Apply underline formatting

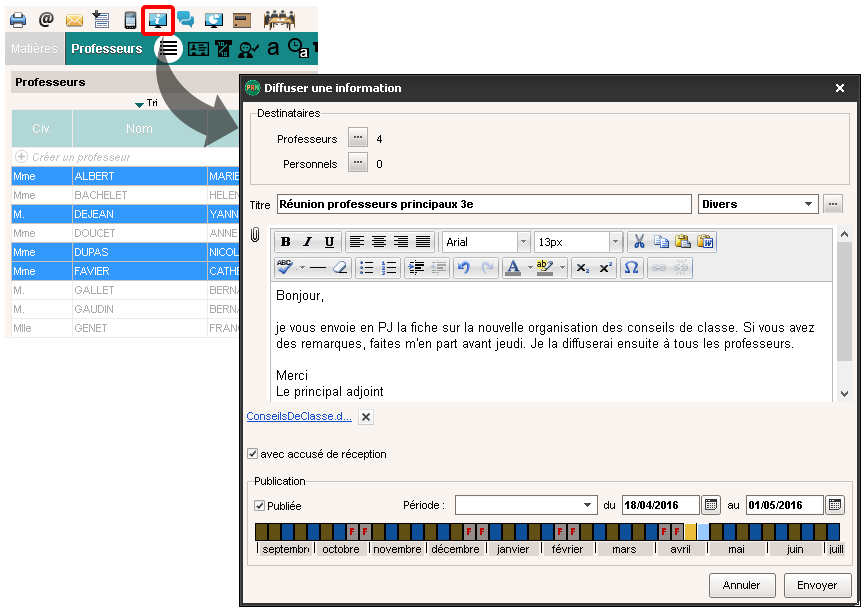(x=329, y=241)
